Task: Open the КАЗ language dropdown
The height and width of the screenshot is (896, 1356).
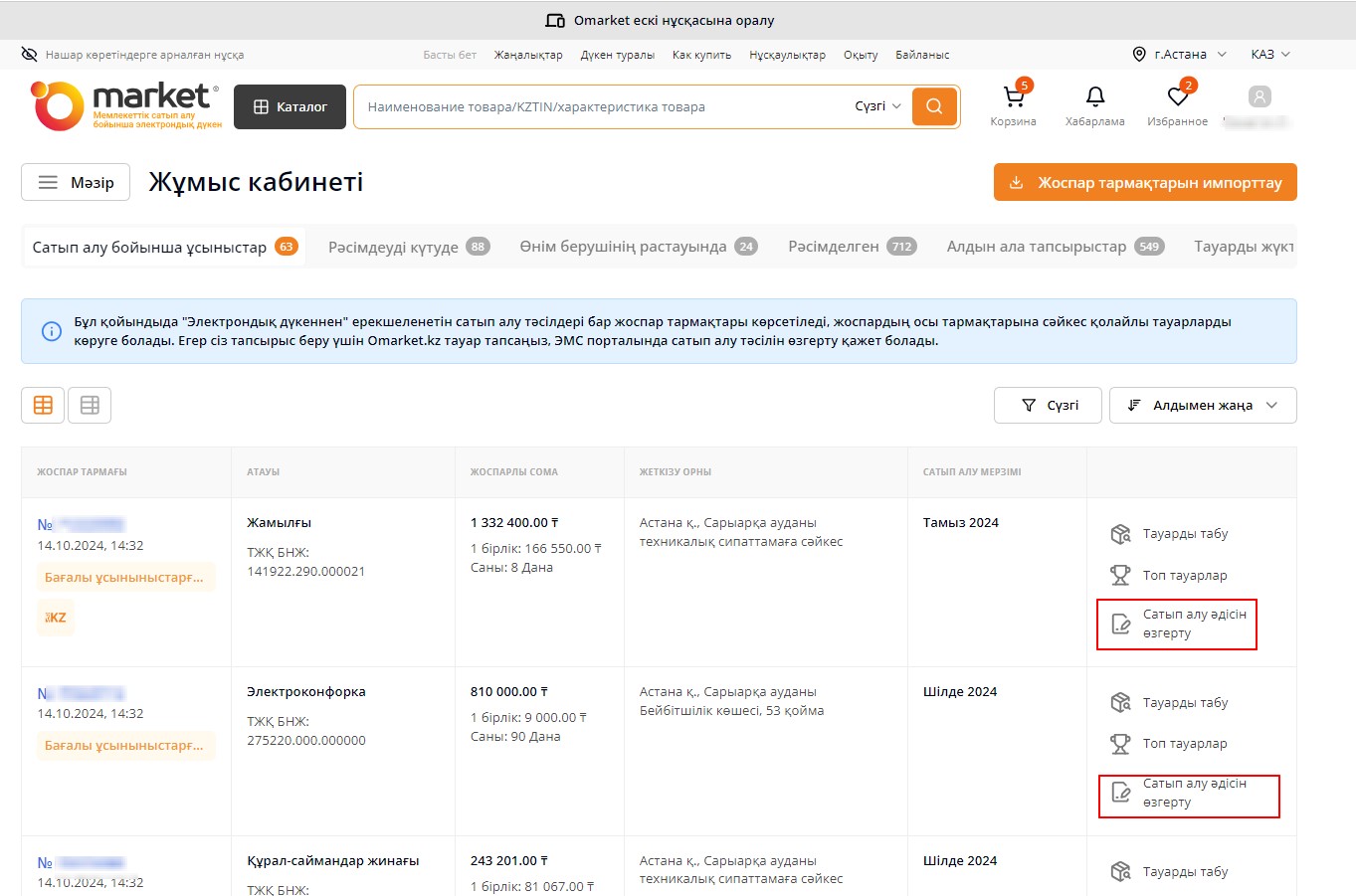Action: 1269,55
